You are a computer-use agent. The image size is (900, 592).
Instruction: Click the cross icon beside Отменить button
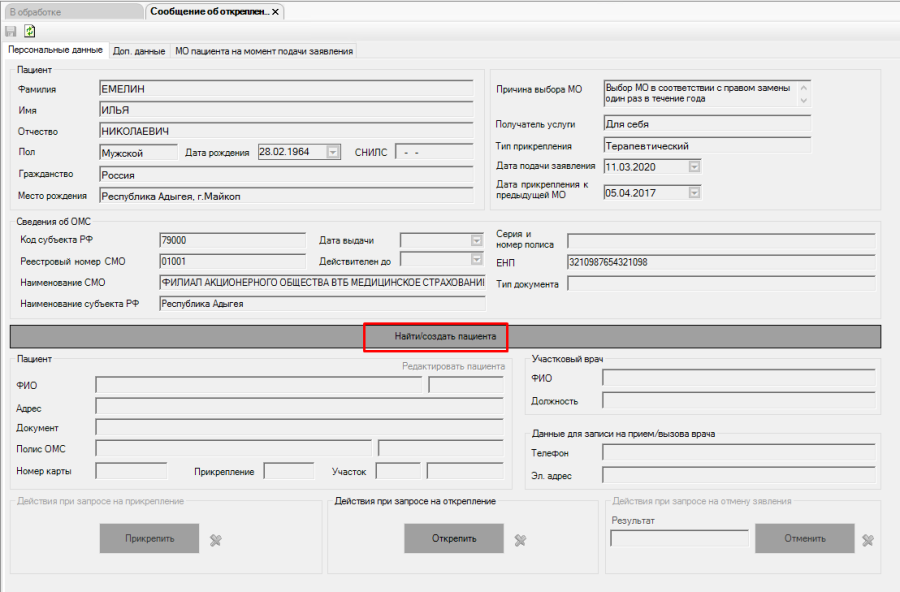(x=868, y=540)
